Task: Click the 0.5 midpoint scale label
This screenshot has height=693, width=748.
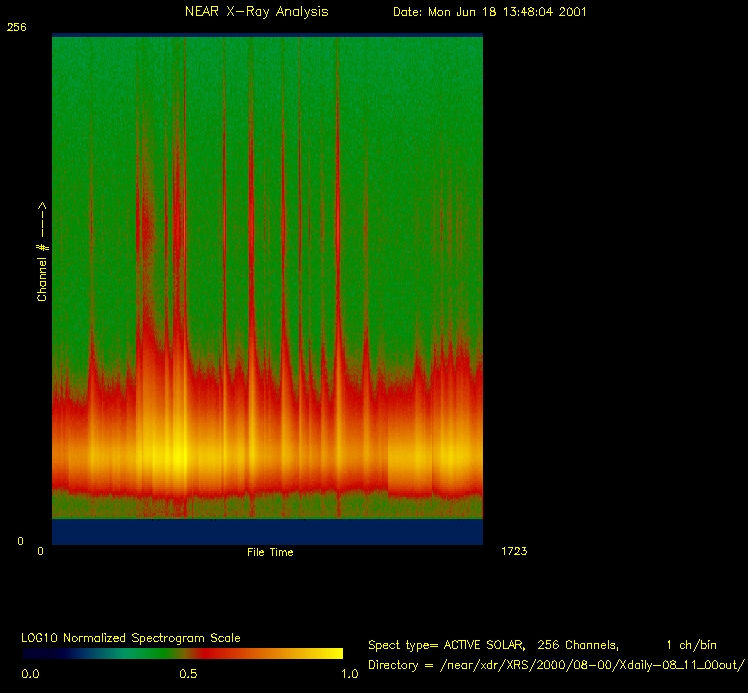Action: click(188, 674)
